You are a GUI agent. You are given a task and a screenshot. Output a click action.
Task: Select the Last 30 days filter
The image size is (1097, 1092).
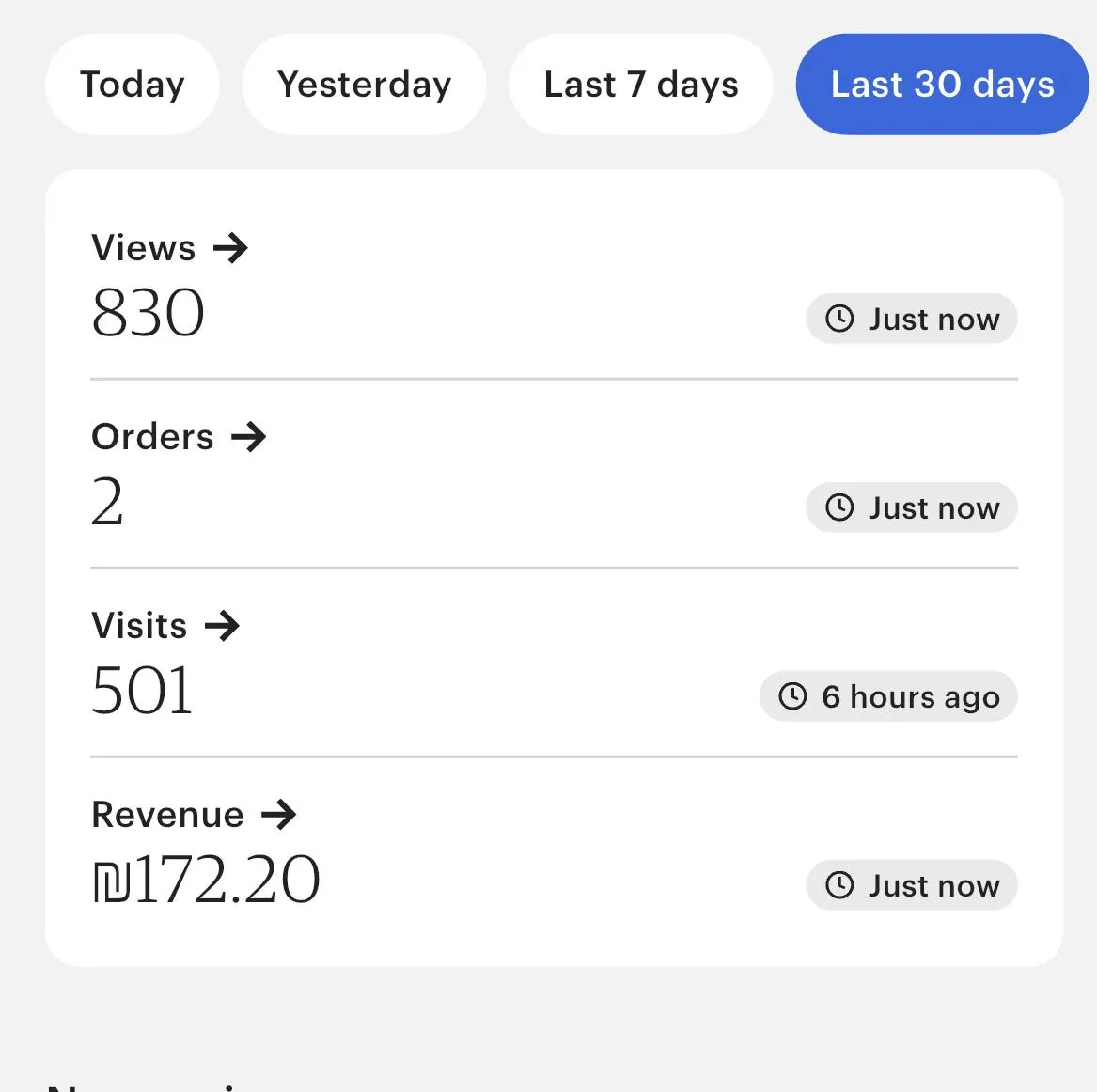(942, 85)
